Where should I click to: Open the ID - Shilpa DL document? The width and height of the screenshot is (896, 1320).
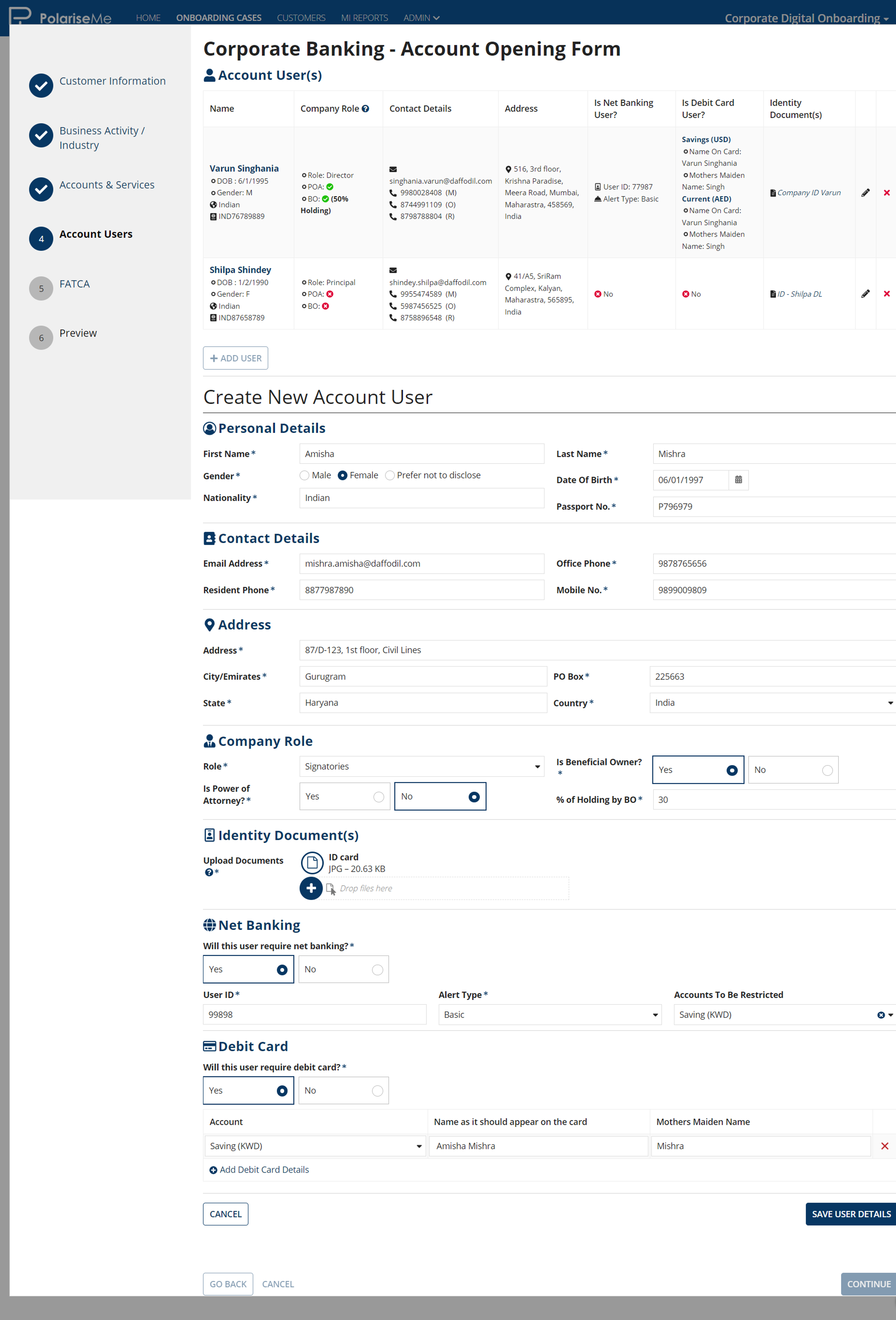799,294
